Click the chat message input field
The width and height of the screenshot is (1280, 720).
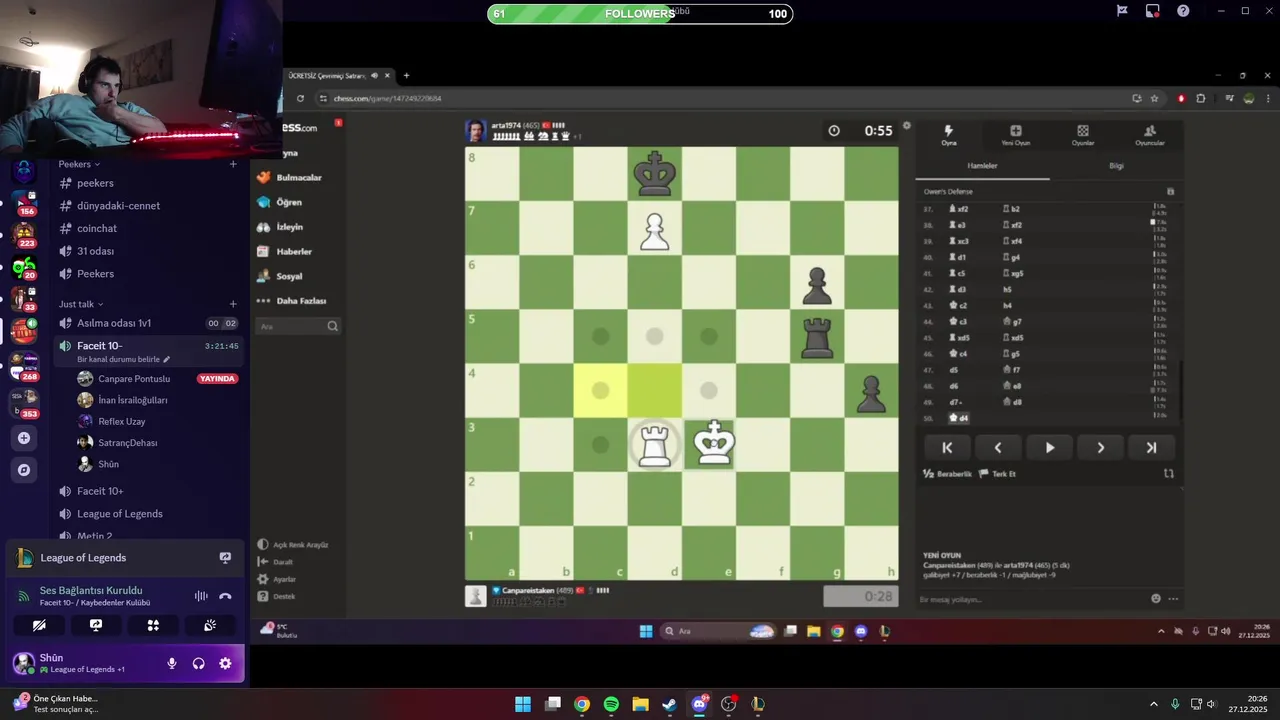(x=1030, y=599)
